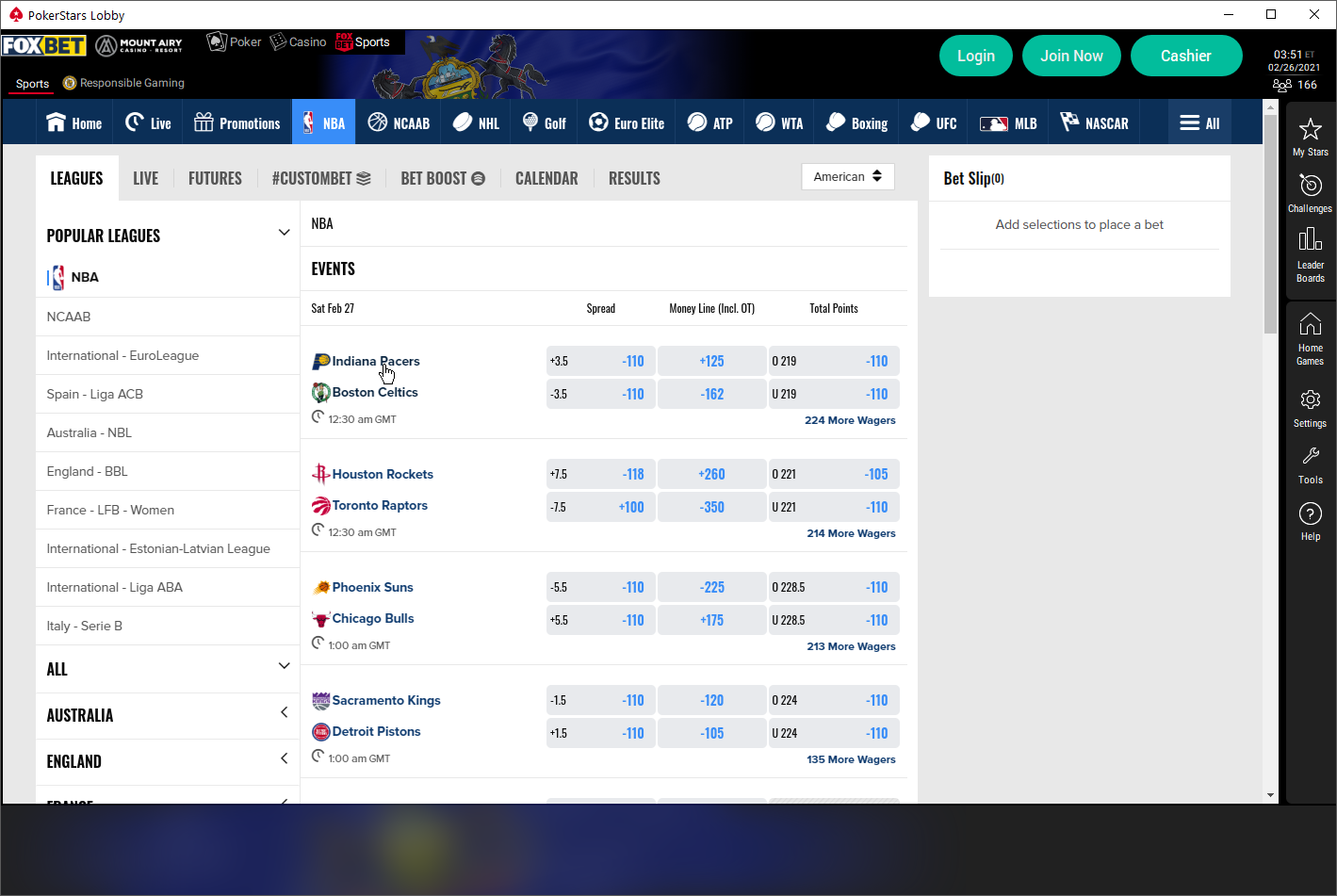Open the All sports hamburger menu

1199,122
